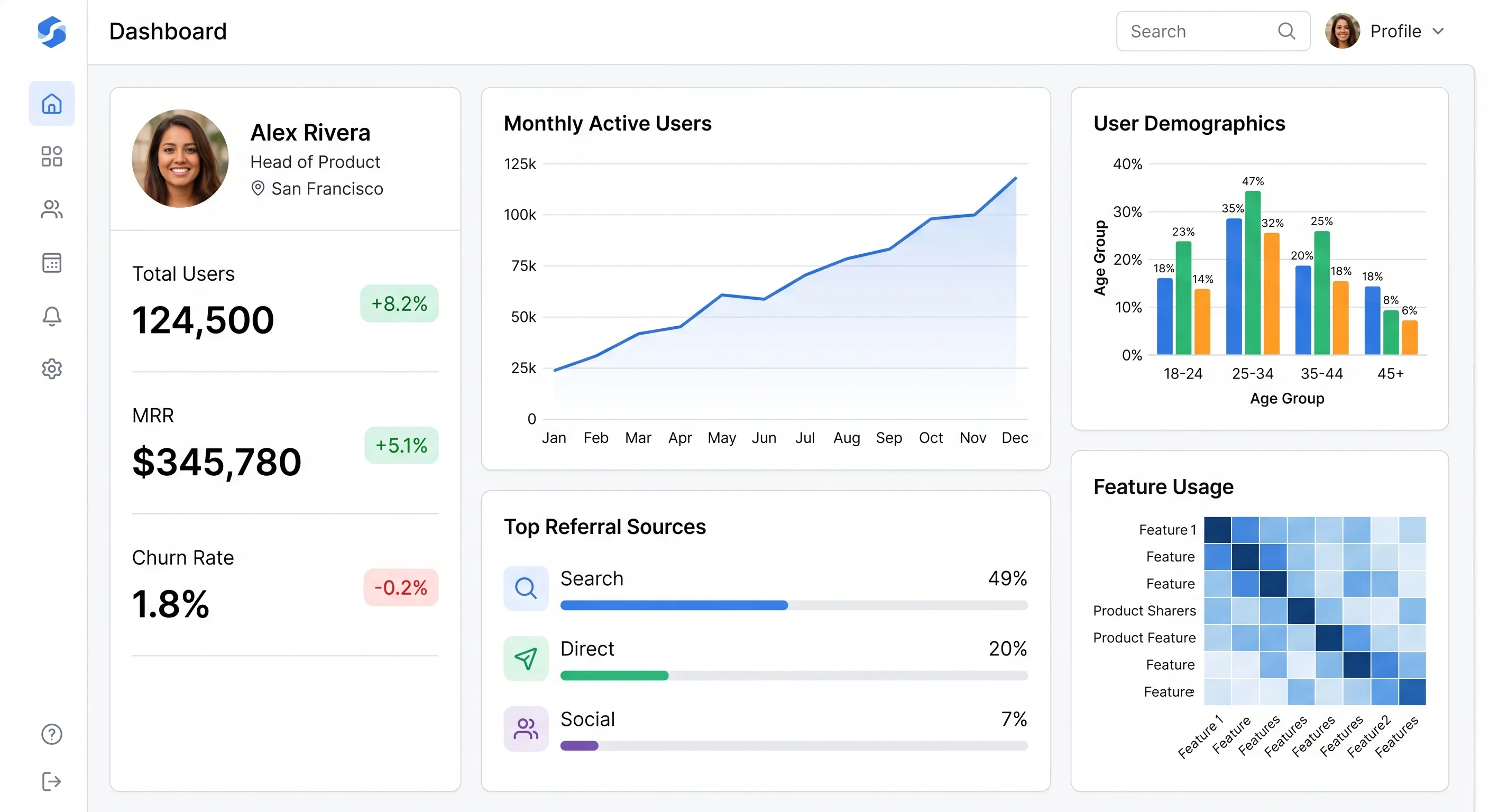Click the 18-24 age group label
This screenshot has height=812, width=1489.
1183,374
